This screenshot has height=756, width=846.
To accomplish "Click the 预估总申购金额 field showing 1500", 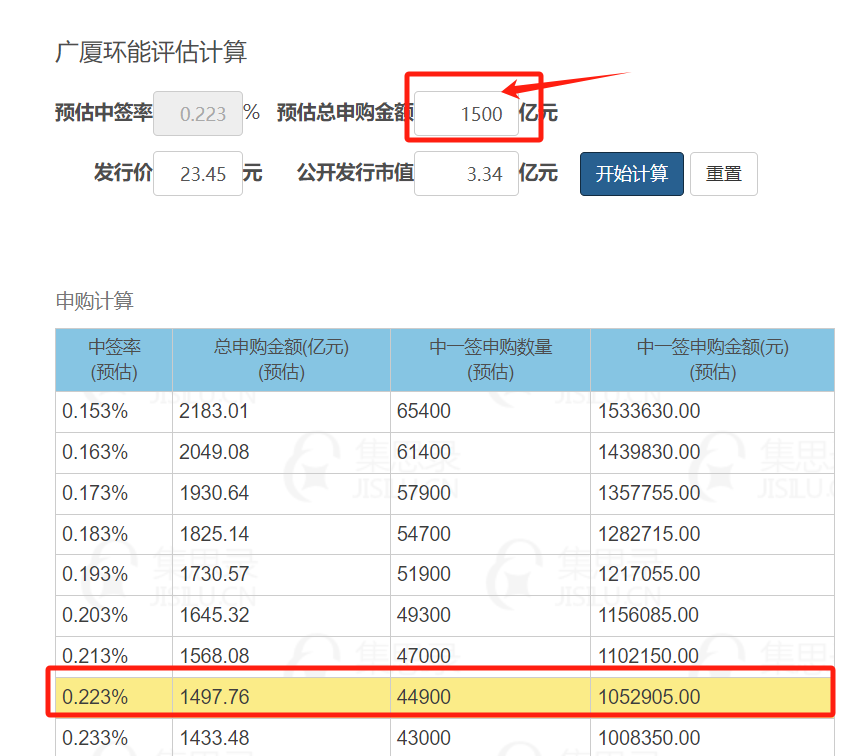I will 466,113.
